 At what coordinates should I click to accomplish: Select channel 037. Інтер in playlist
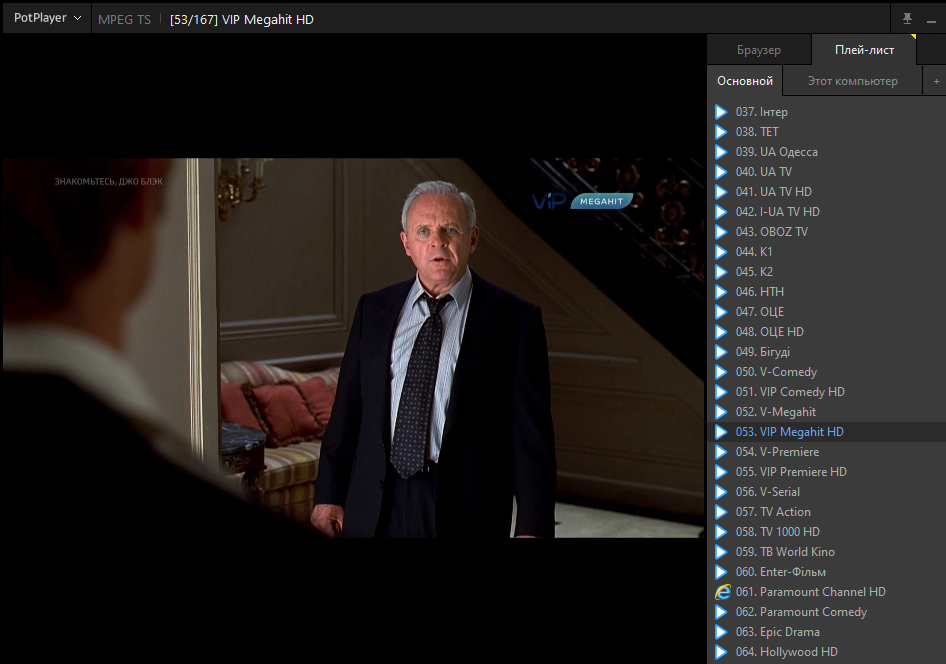coord(827,112)
